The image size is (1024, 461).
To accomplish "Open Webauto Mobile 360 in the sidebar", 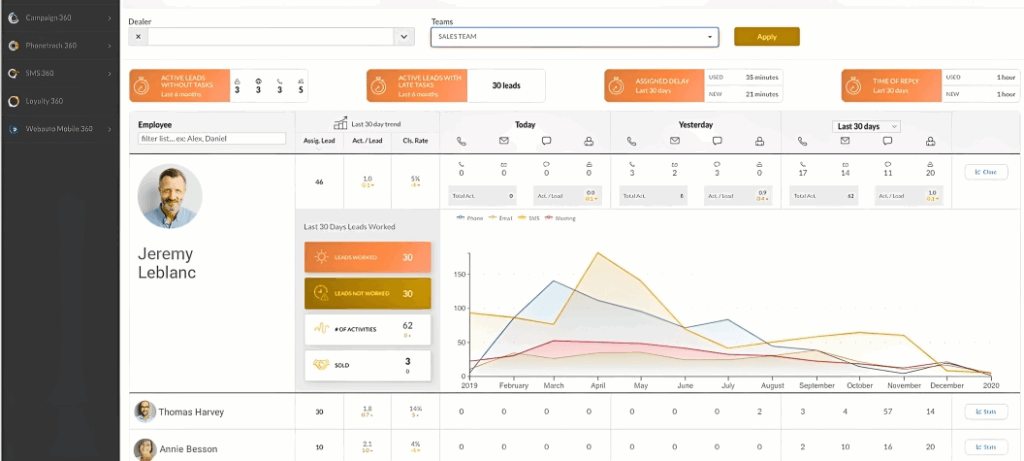I will click(x=60, y=129).
